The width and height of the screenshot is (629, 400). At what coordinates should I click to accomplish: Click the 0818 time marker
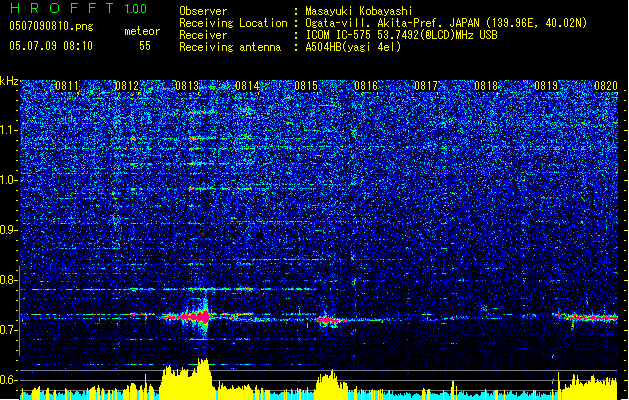(x=486, y=86)
